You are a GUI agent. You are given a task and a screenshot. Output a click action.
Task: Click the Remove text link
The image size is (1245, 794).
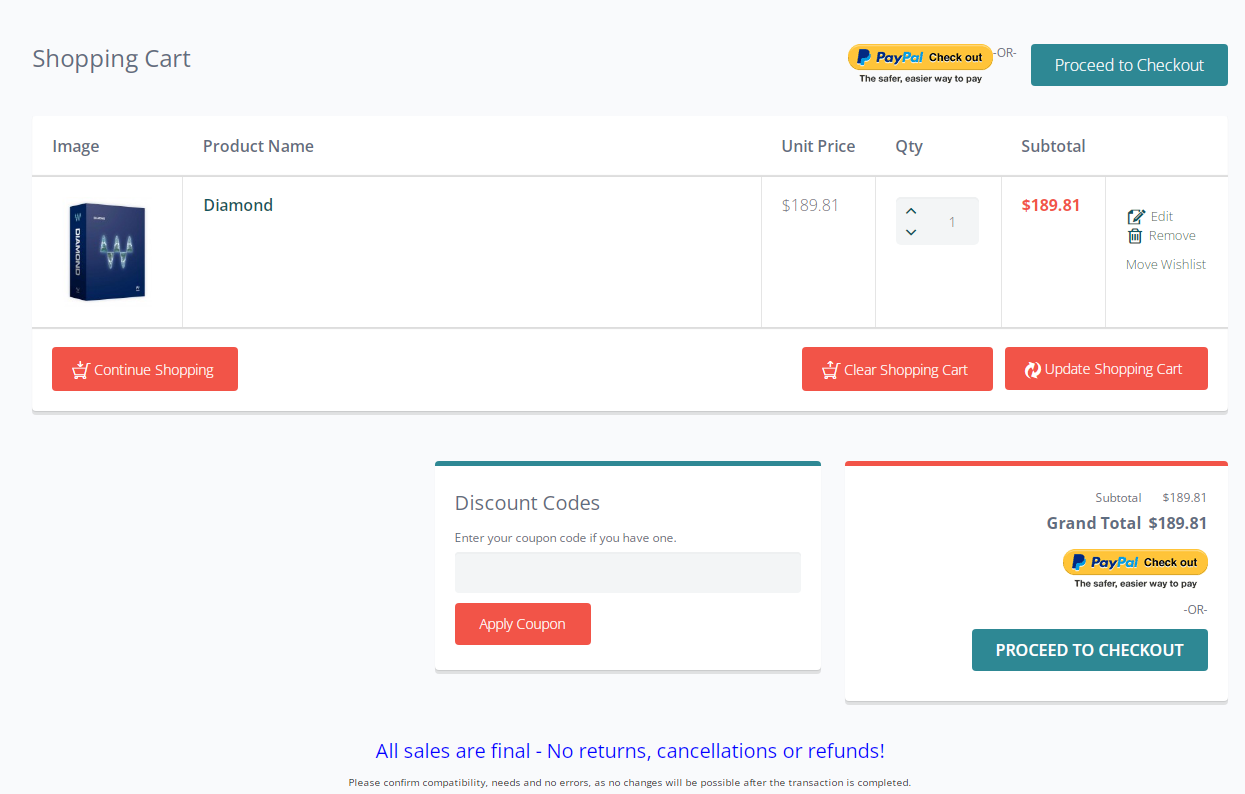tap(1172, 236)
